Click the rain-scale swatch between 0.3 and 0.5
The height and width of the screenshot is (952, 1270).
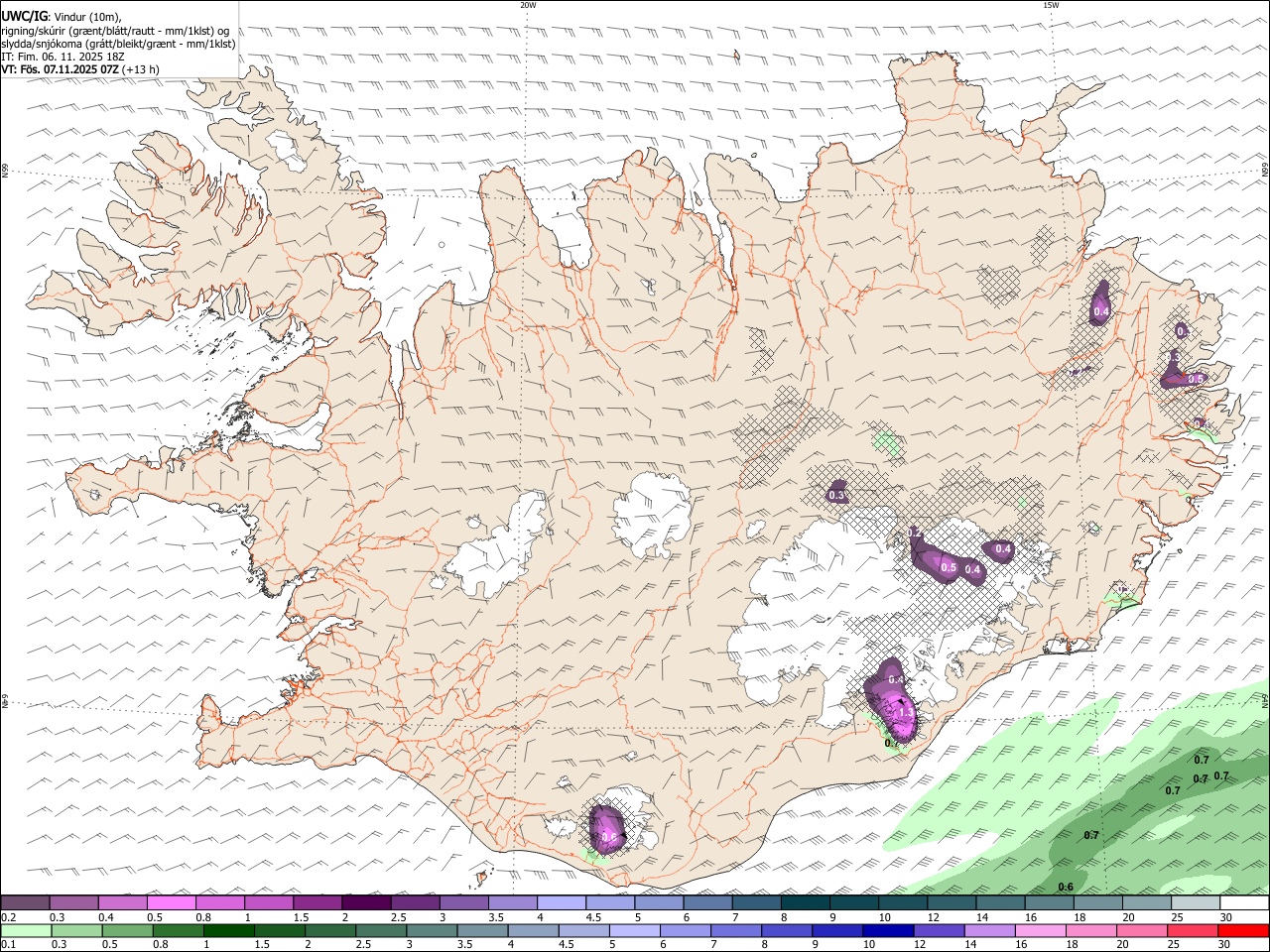(x=76, y=930)
